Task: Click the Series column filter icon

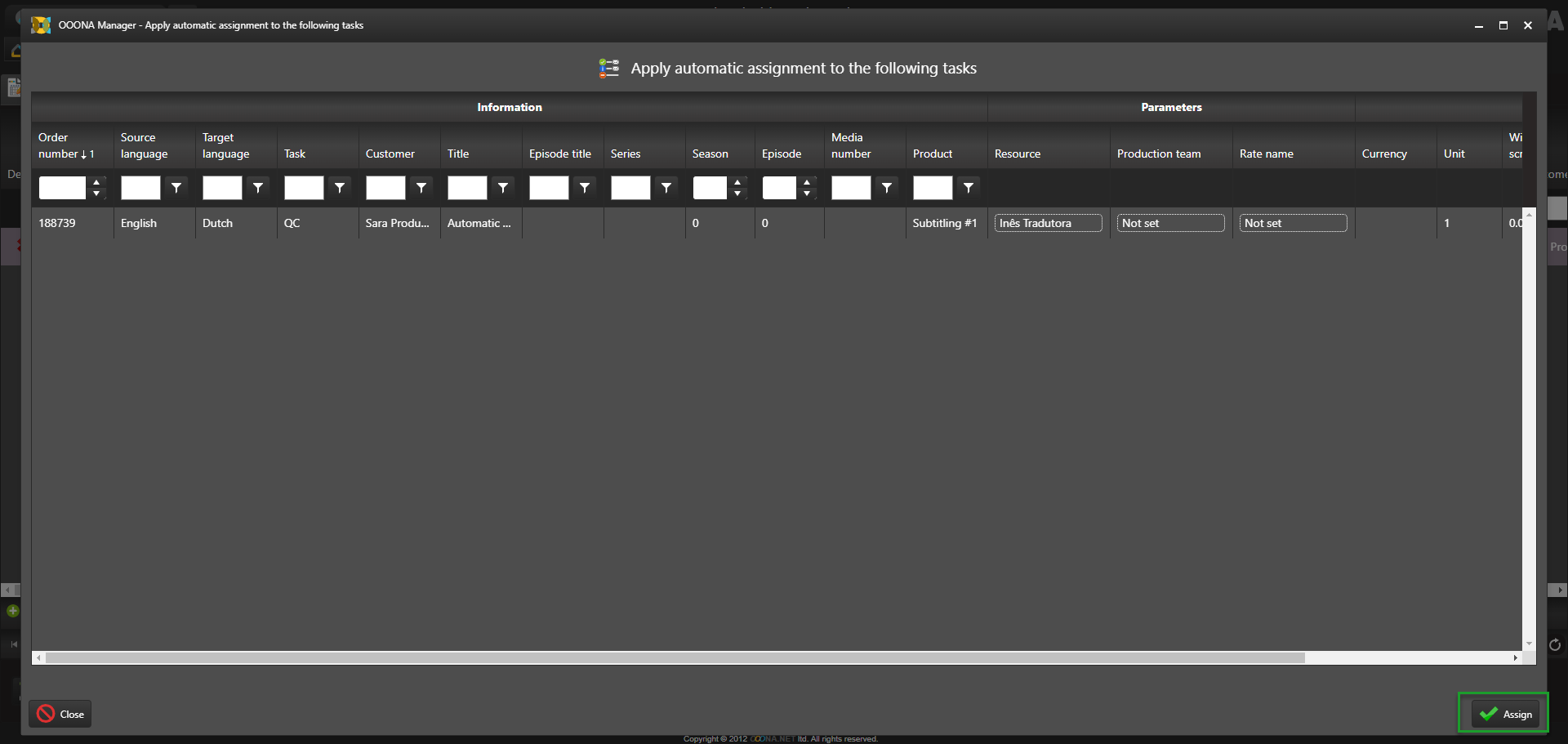Action: click(x=666, y=188)
